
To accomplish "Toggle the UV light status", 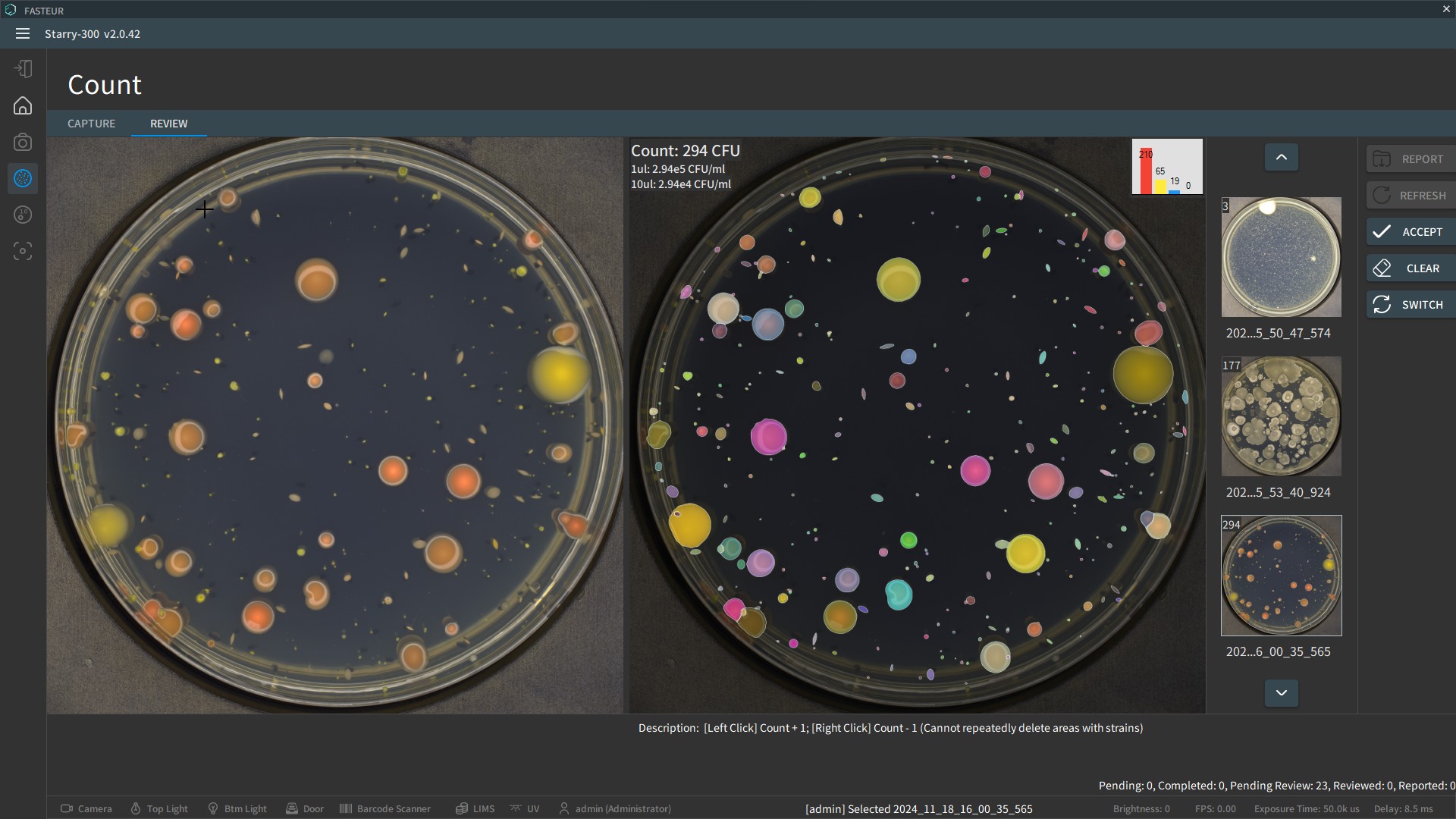I will point(525,808).
